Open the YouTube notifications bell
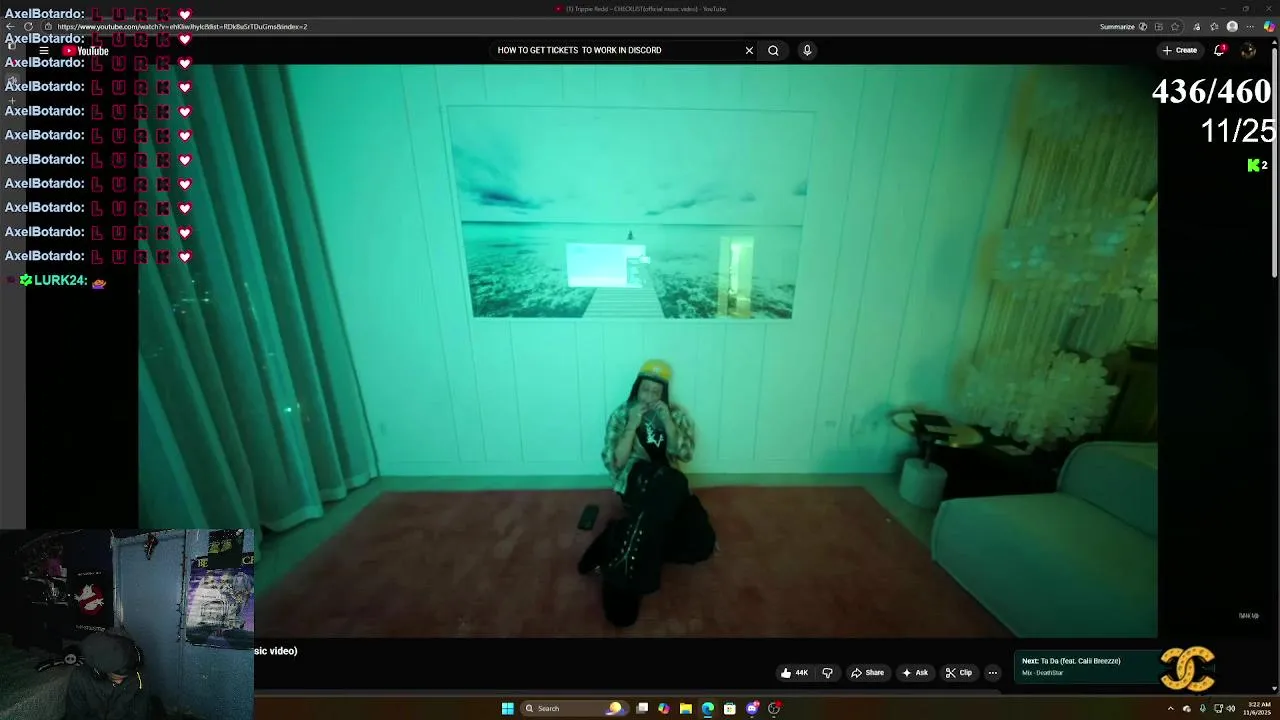This screenshot has height=720, width=1280. (x=1219, y=50)
